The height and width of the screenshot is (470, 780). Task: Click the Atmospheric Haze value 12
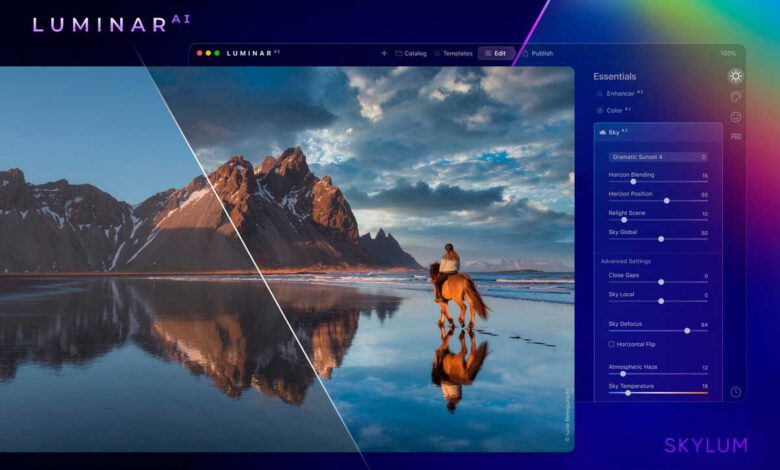[x=704, y=368]
